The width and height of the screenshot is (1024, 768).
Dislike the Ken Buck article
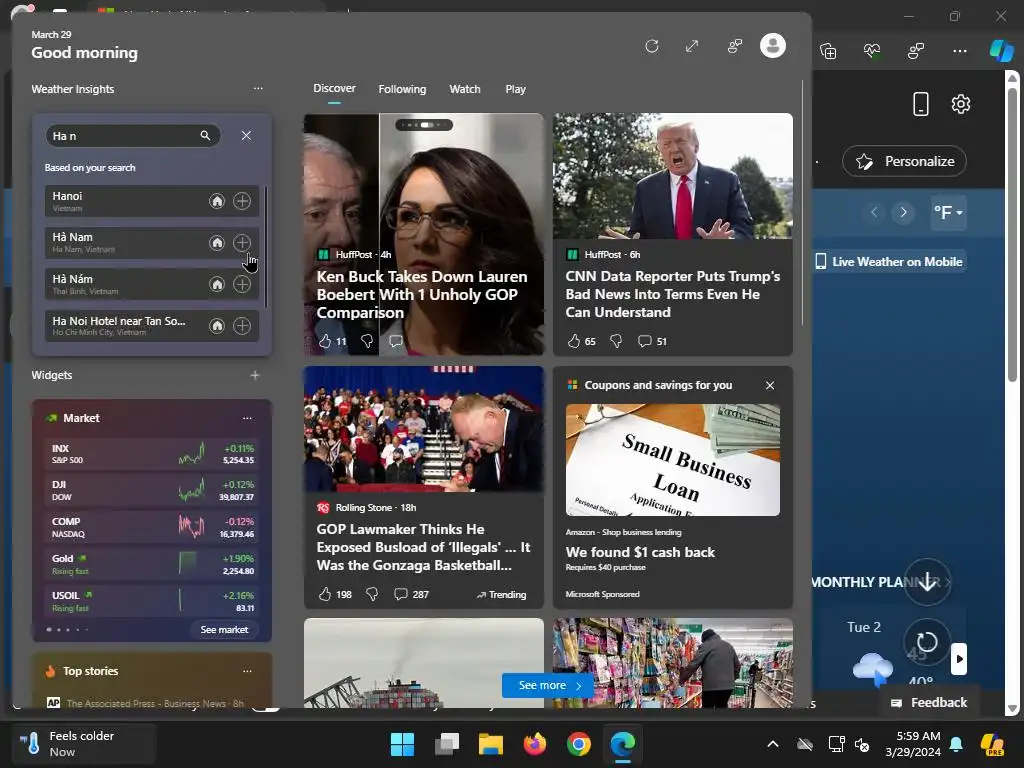pyautogui.click(x=367, y=341)
